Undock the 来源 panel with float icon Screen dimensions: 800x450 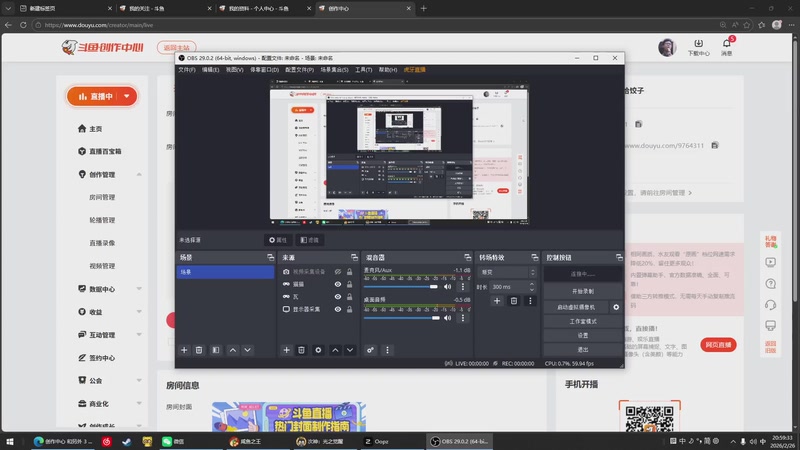(354, 258)
